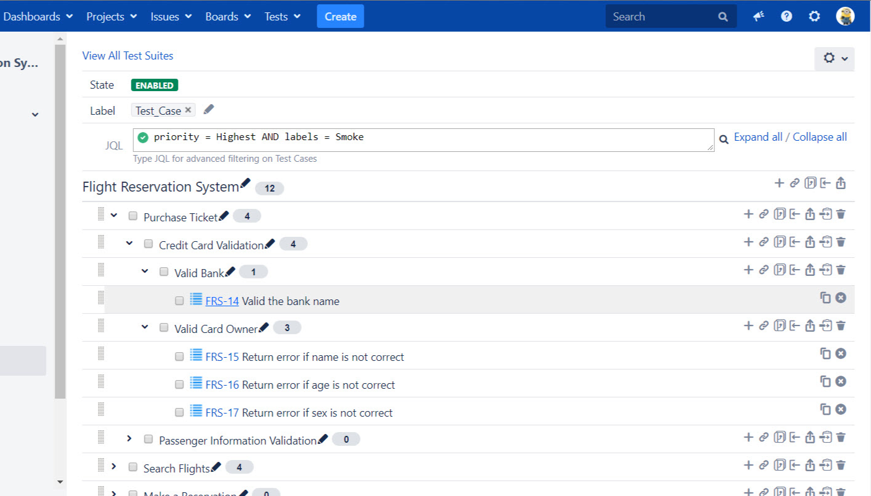
Task: Check the Valid Card Owner checkbox
Action: point(164,328)
